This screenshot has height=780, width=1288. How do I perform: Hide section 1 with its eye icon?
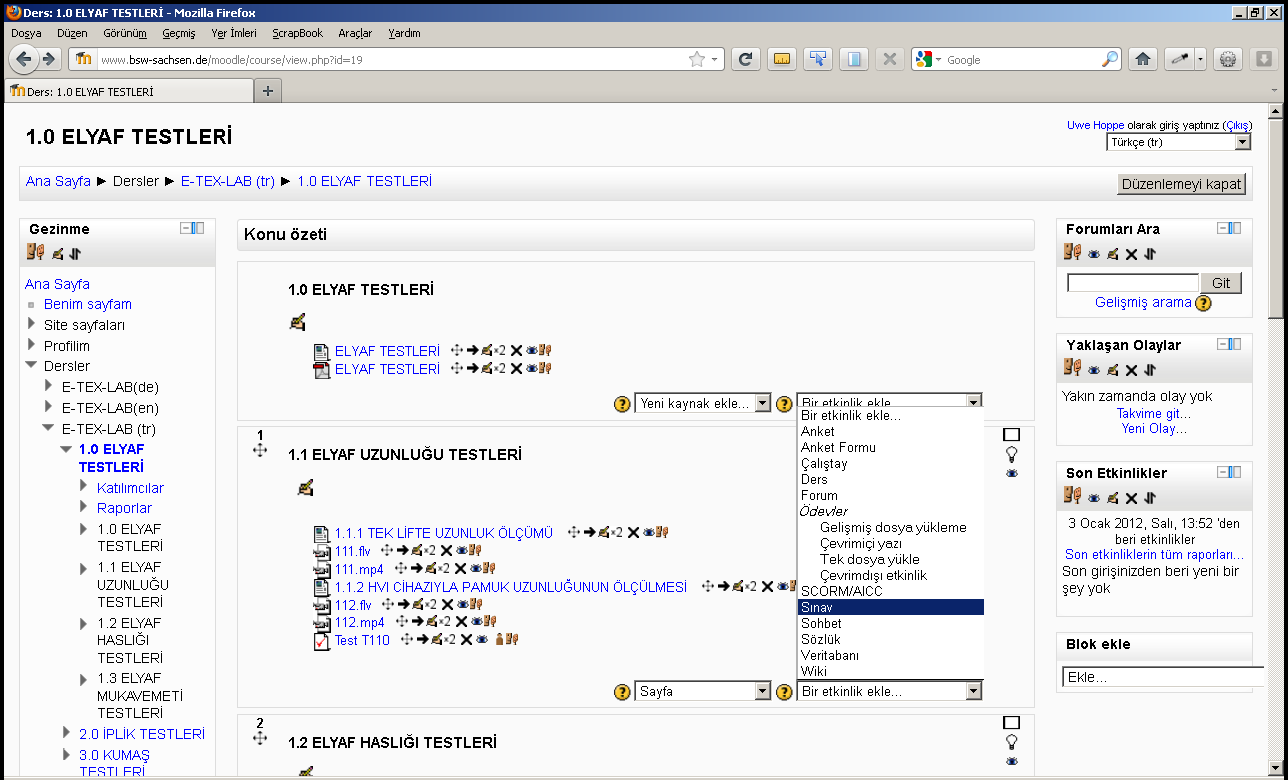[1011, 473]
